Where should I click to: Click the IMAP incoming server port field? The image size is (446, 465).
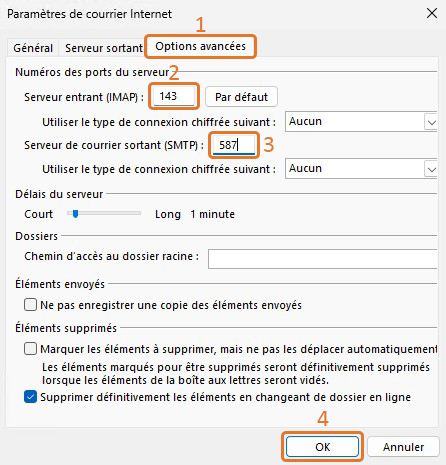[174, 96]
